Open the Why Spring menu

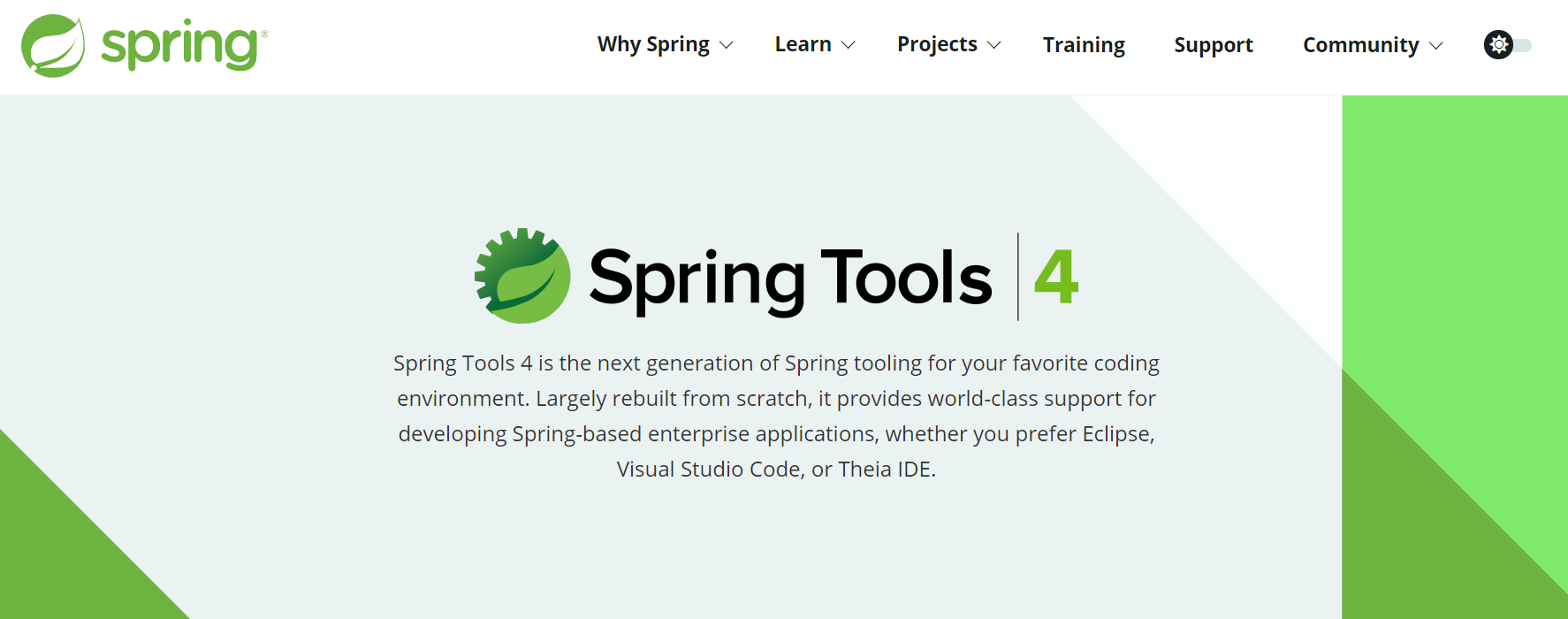(653, 45)
